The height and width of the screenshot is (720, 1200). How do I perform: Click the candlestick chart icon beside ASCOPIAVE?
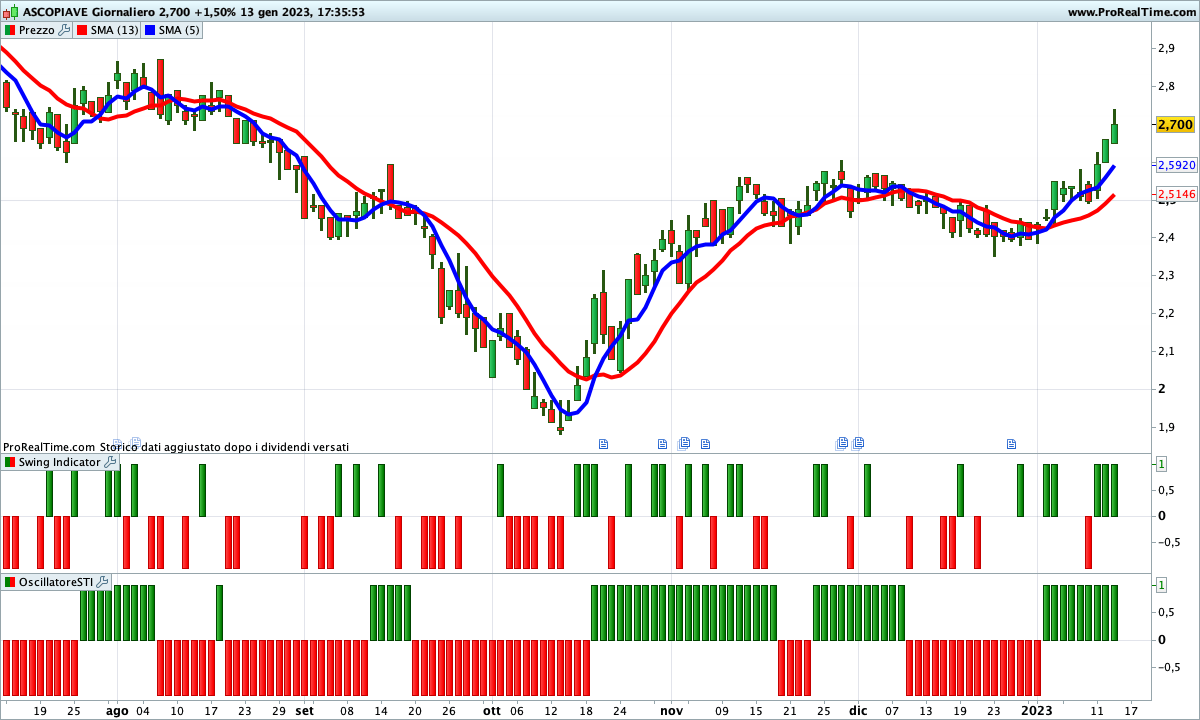(11, 12)
